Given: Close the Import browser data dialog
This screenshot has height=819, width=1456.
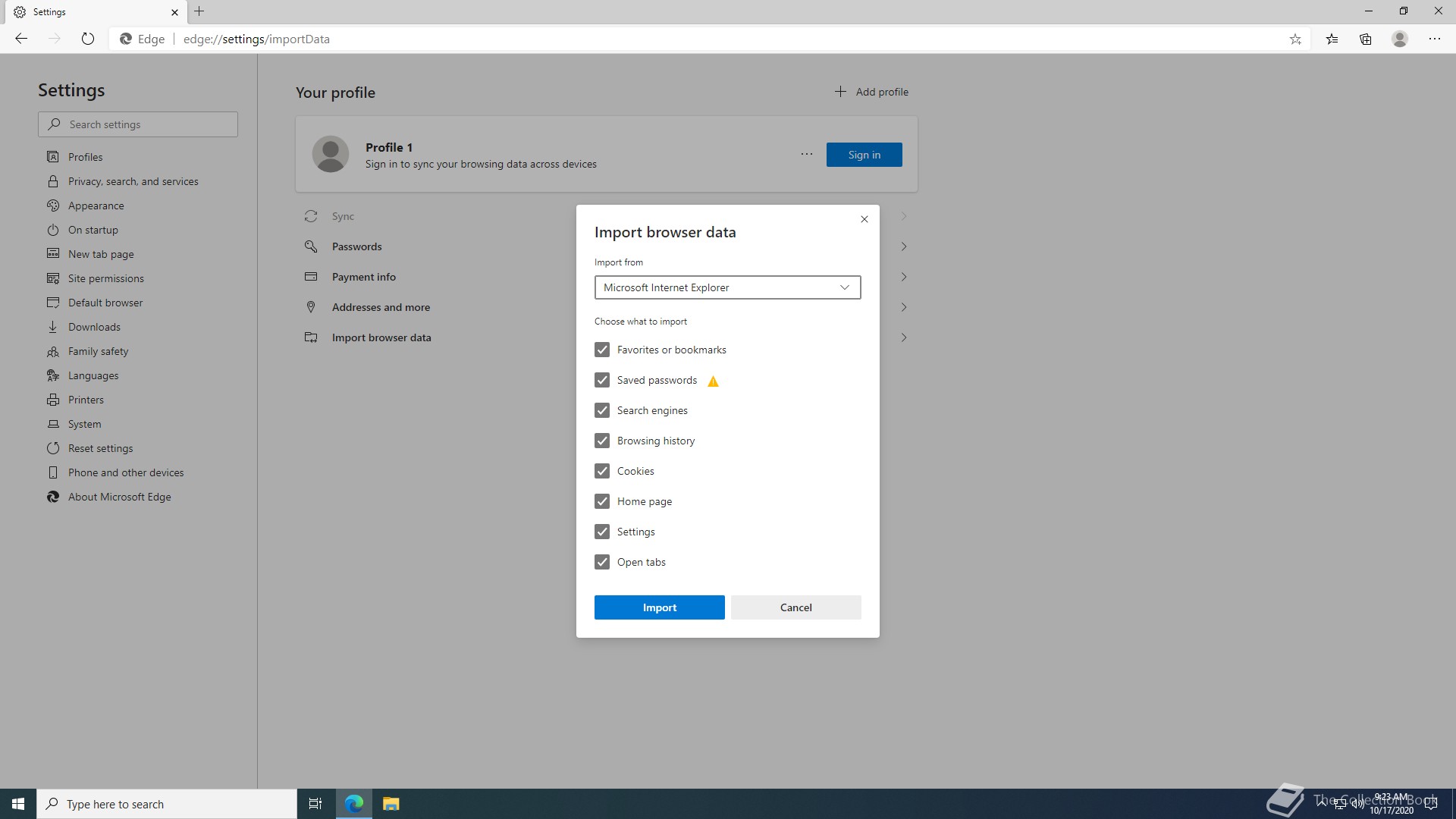Looking at the screenshot, I should coord(864,219).
